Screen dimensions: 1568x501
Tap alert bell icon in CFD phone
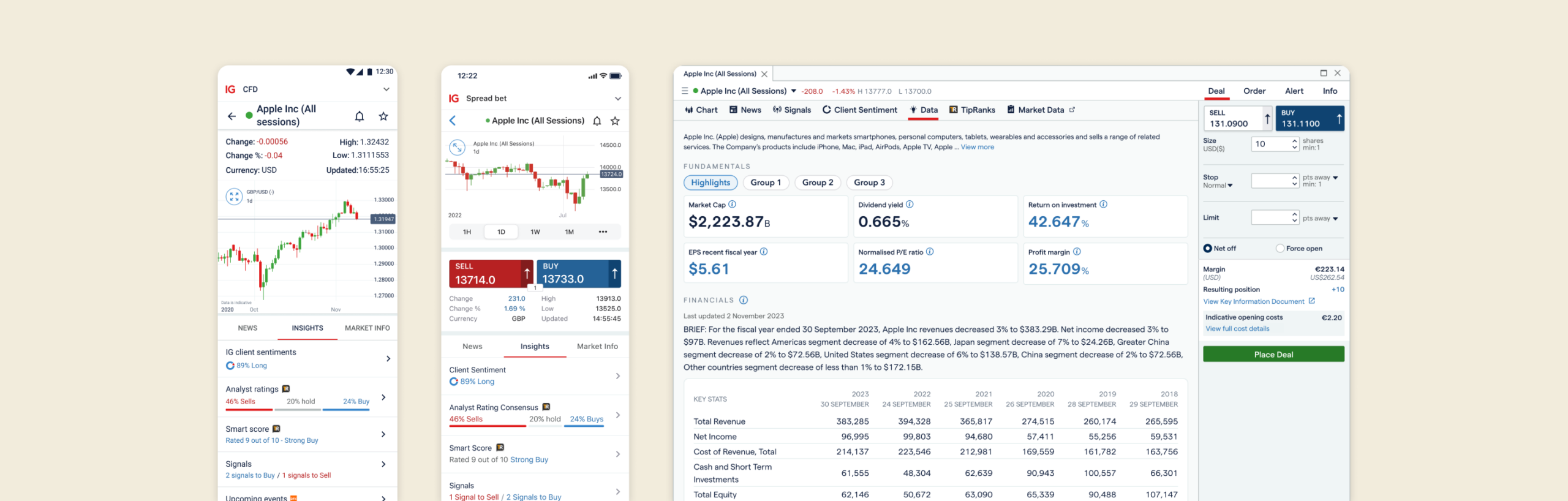360,116
